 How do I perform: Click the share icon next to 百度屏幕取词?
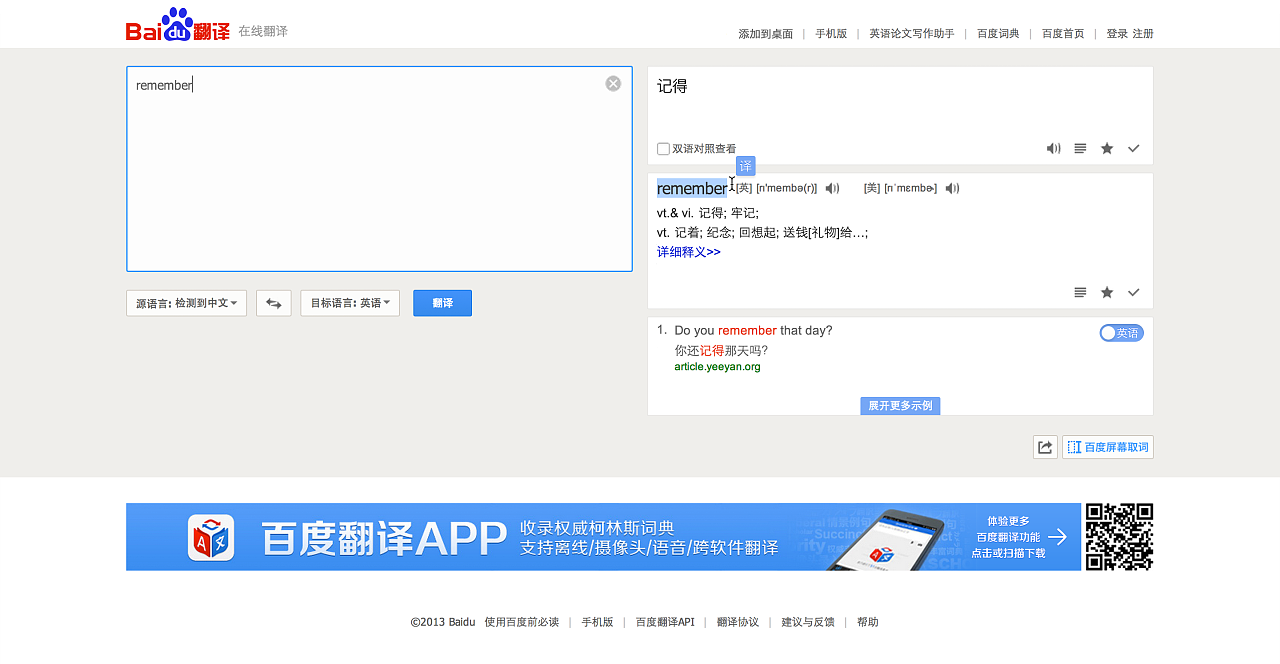(1045, 447)
